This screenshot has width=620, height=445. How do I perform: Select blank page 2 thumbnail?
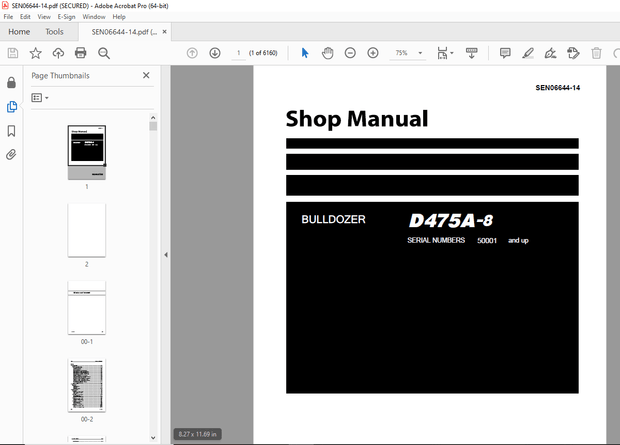(x=87, y=230)
